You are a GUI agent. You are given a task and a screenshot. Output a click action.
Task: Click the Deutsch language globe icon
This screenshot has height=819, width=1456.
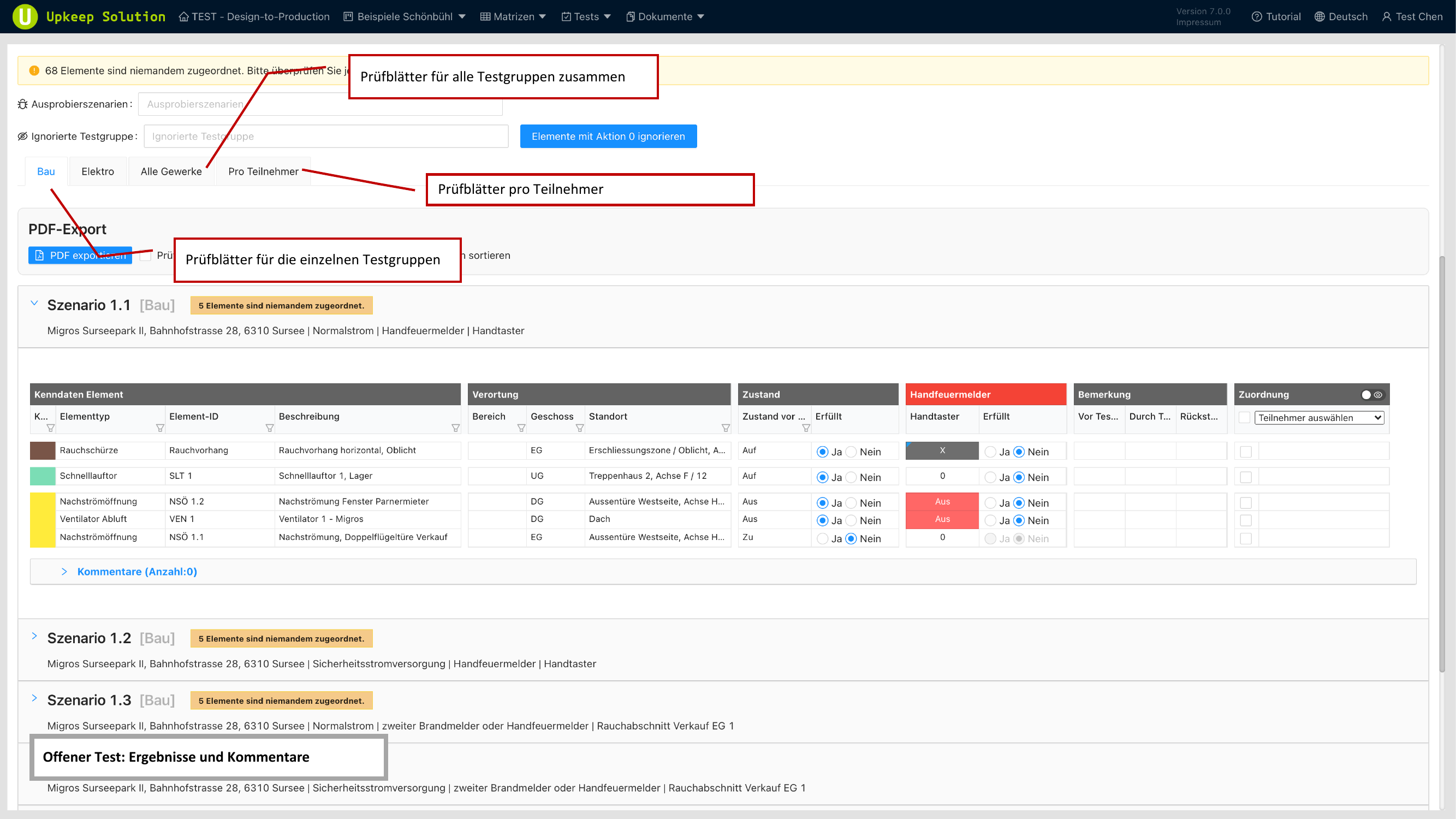1319,16
